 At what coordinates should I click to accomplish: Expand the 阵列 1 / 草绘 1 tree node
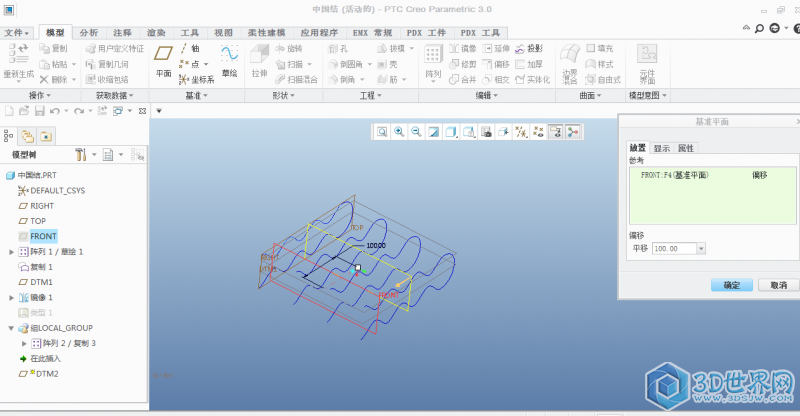12,252
